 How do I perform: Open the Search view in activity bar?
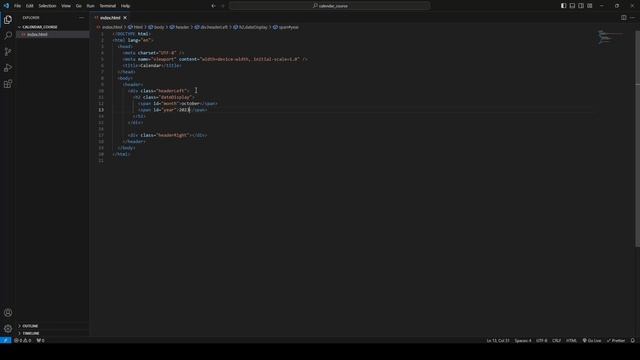(x=8, y=36)
